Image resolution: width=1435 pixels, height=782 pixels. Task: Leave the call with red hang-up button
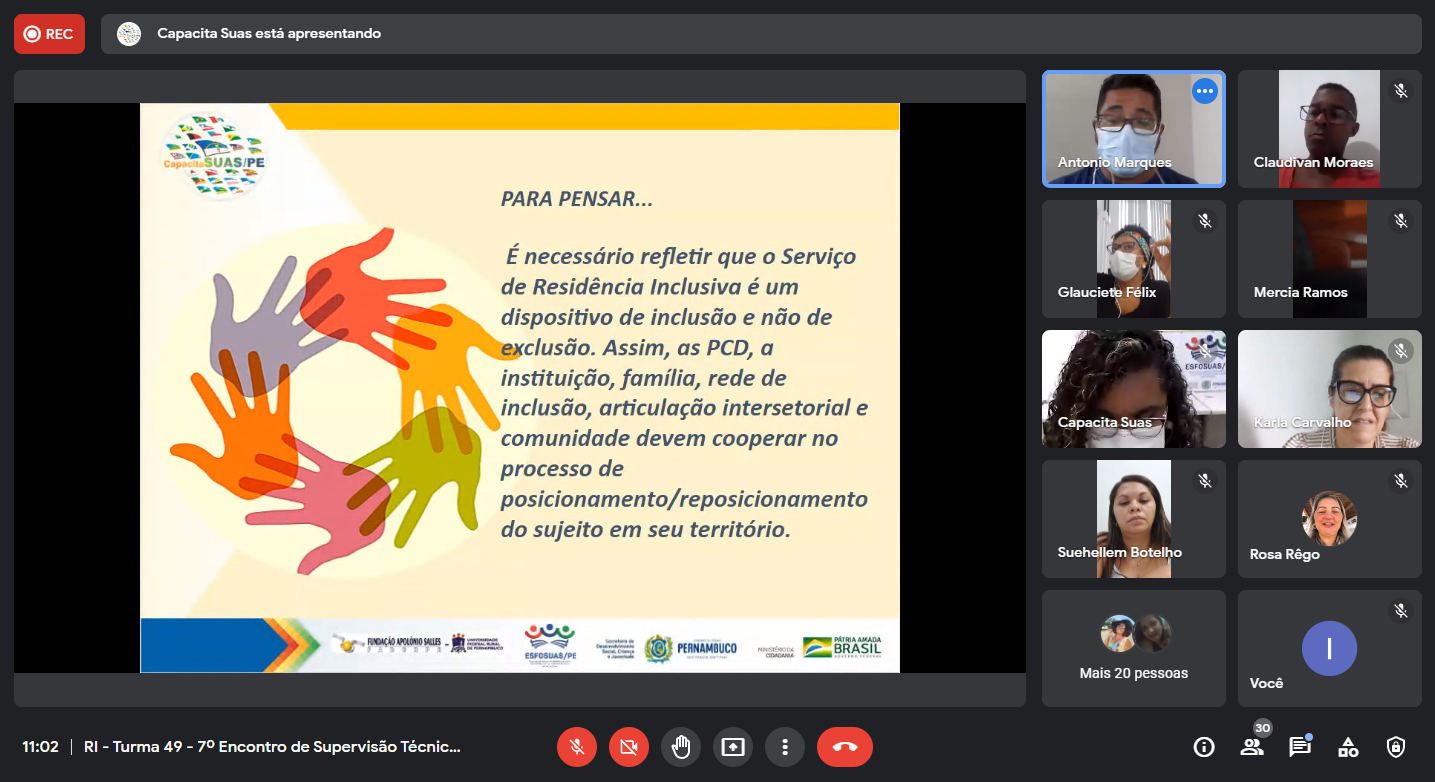tap(845, 747)
